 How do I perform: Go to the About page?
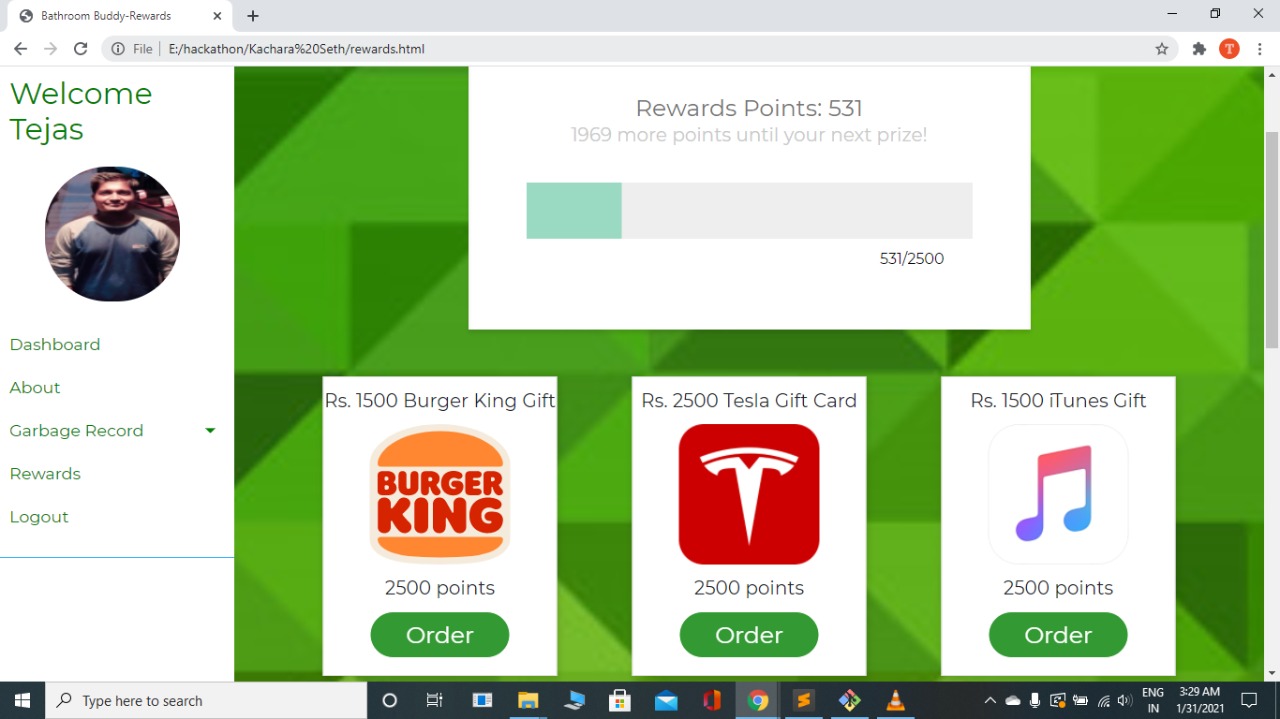(35, 387)
